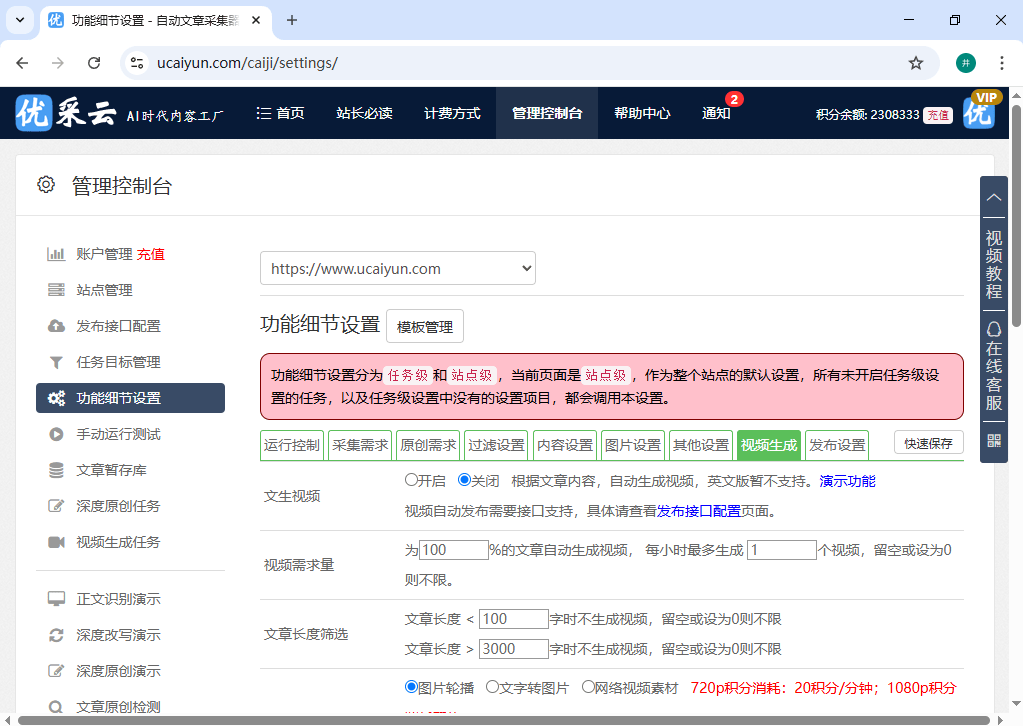Select 文字转图片 text-to-image option
Viewport: 1023px width, 726px height.
(x=491, y=687)
